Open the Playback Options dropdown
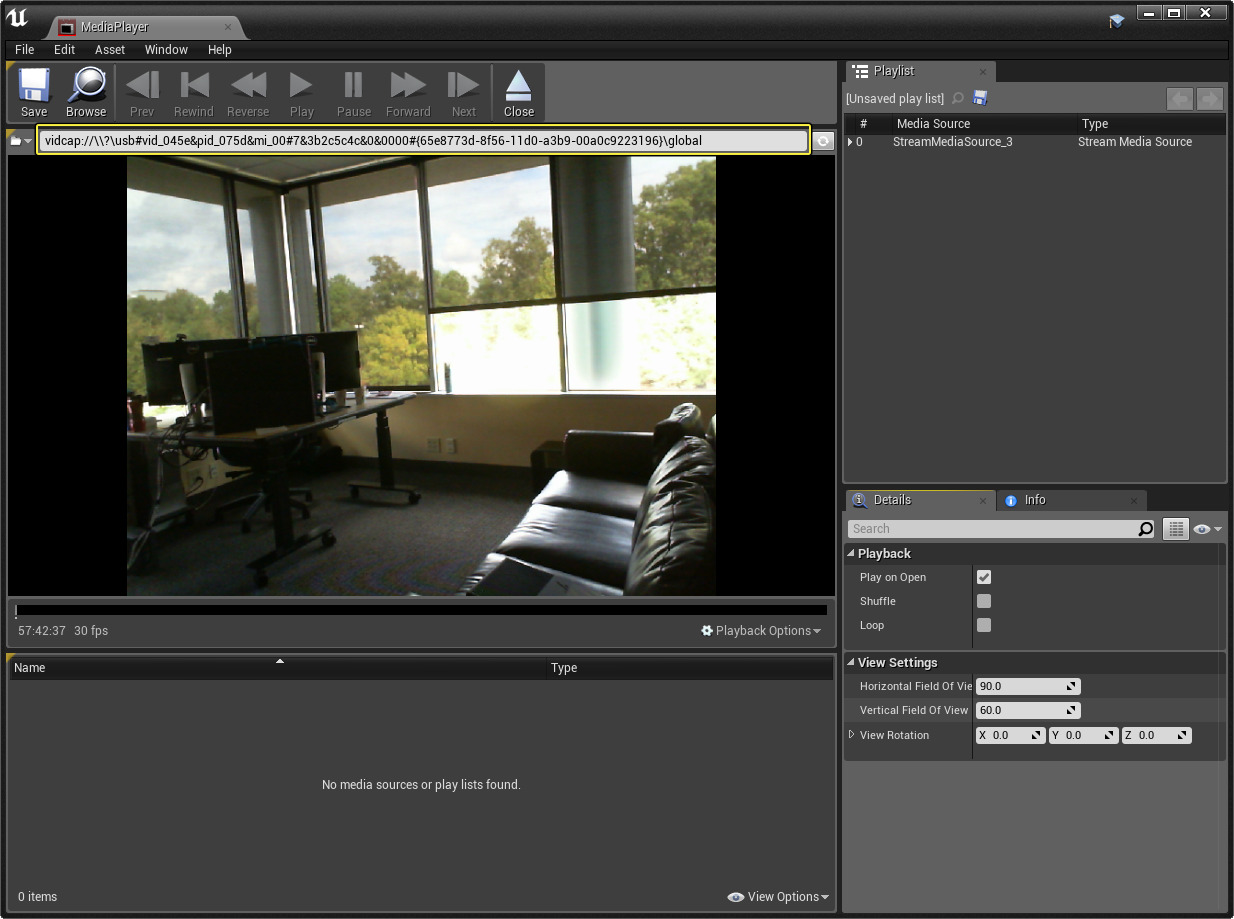 (761, 631)
